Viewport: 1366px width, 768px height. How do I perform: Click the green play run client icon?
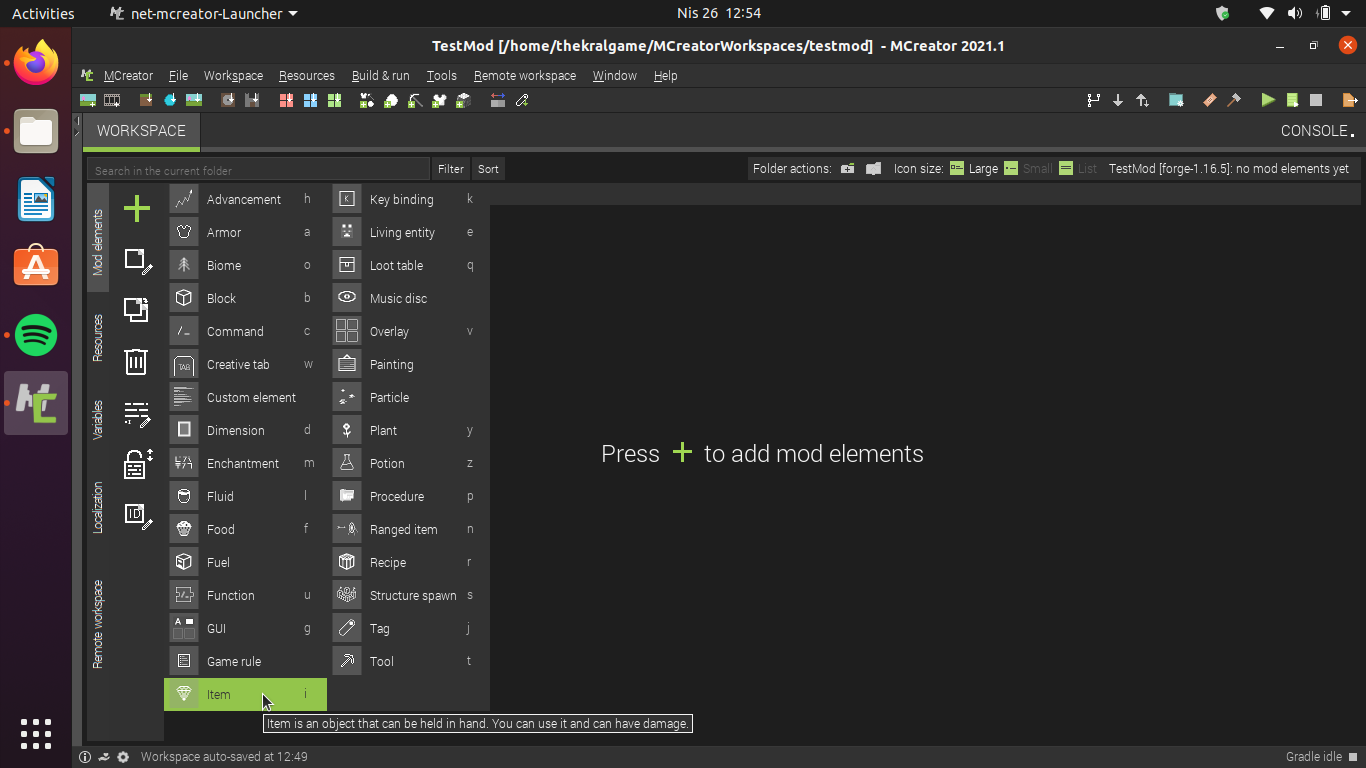click(x=1268, y=100)
